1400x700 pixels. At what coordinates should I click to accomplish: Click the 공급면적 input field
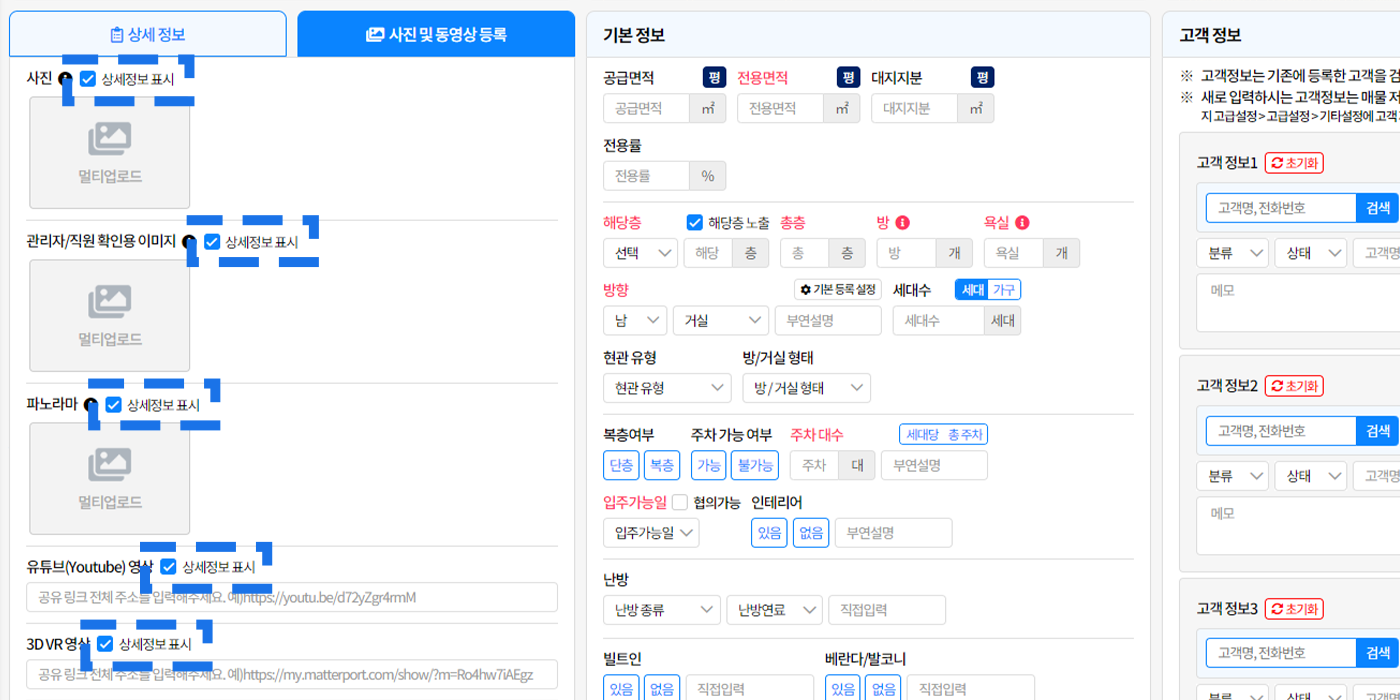[x=646, y=108]
